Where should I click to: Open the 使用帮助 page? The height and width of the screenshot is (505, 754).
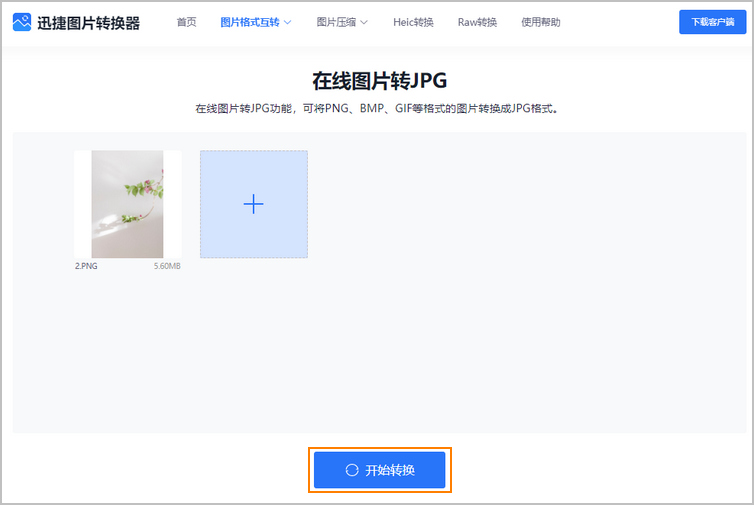coord(540,22)
